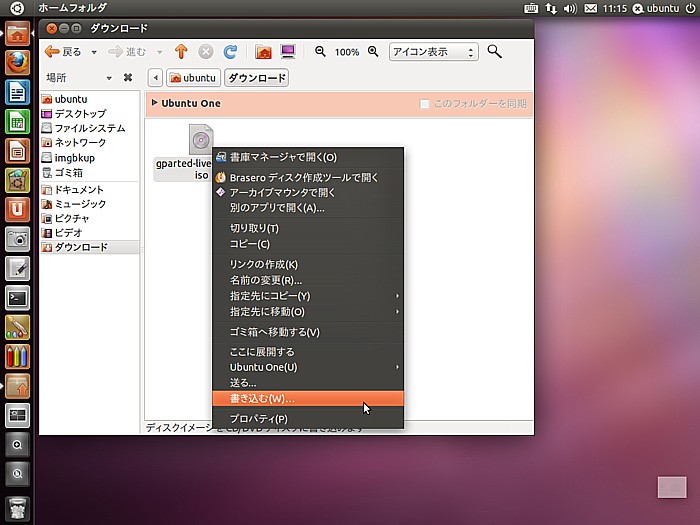
Task: Select ubuntu in places sidebar
Action: pos(90,99)
